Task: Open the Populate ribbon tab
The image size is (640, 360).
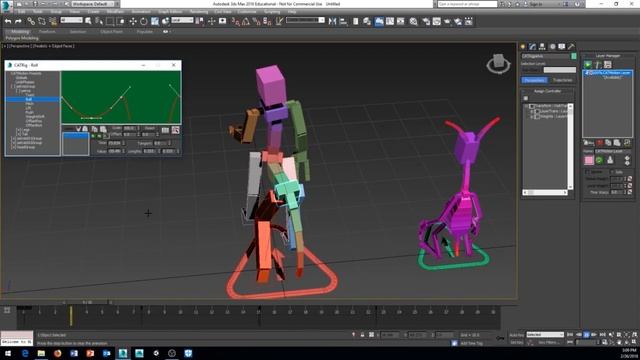Action: [144, 31]
